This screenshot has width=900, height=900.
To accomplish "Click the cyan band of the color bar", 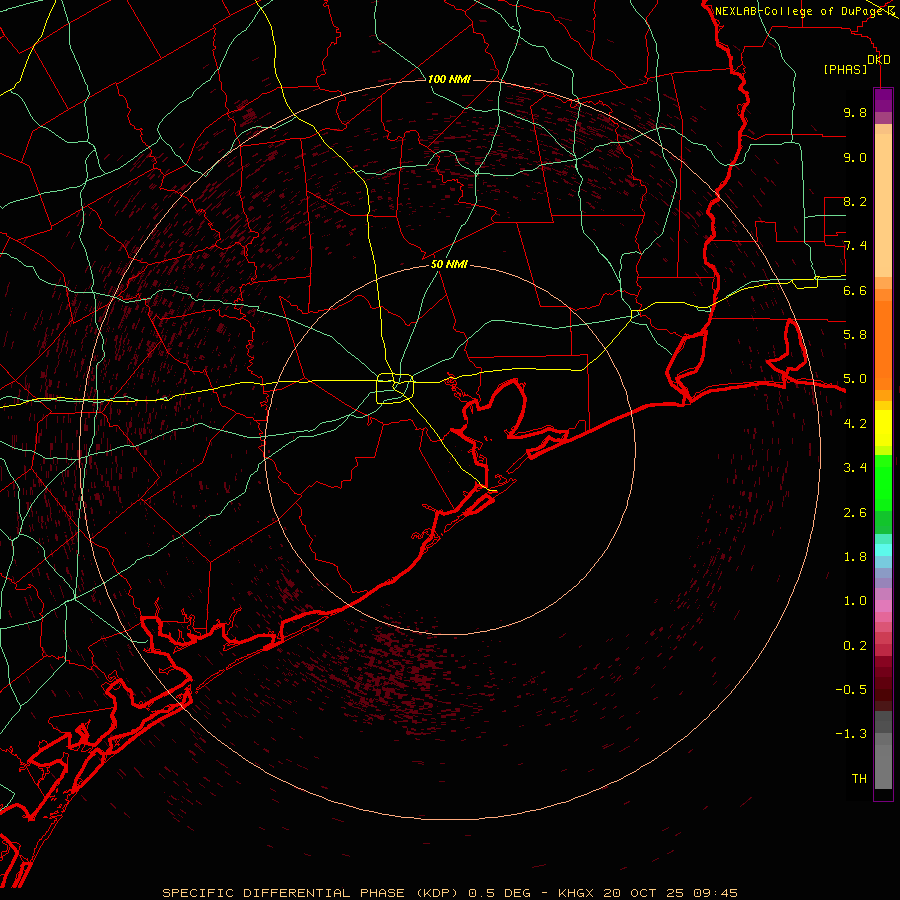I will pos(883,550).
